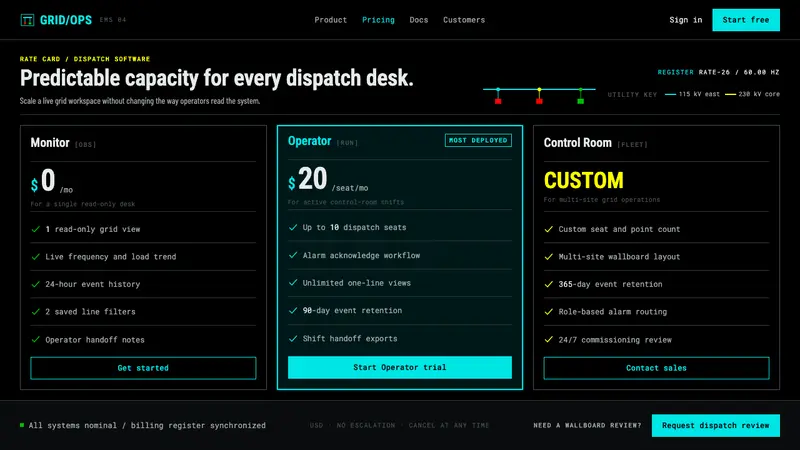Click the MOST DEPLOYED badge
Screen dimensions: 800x450
pyautogui.click(x=478, y=140)
